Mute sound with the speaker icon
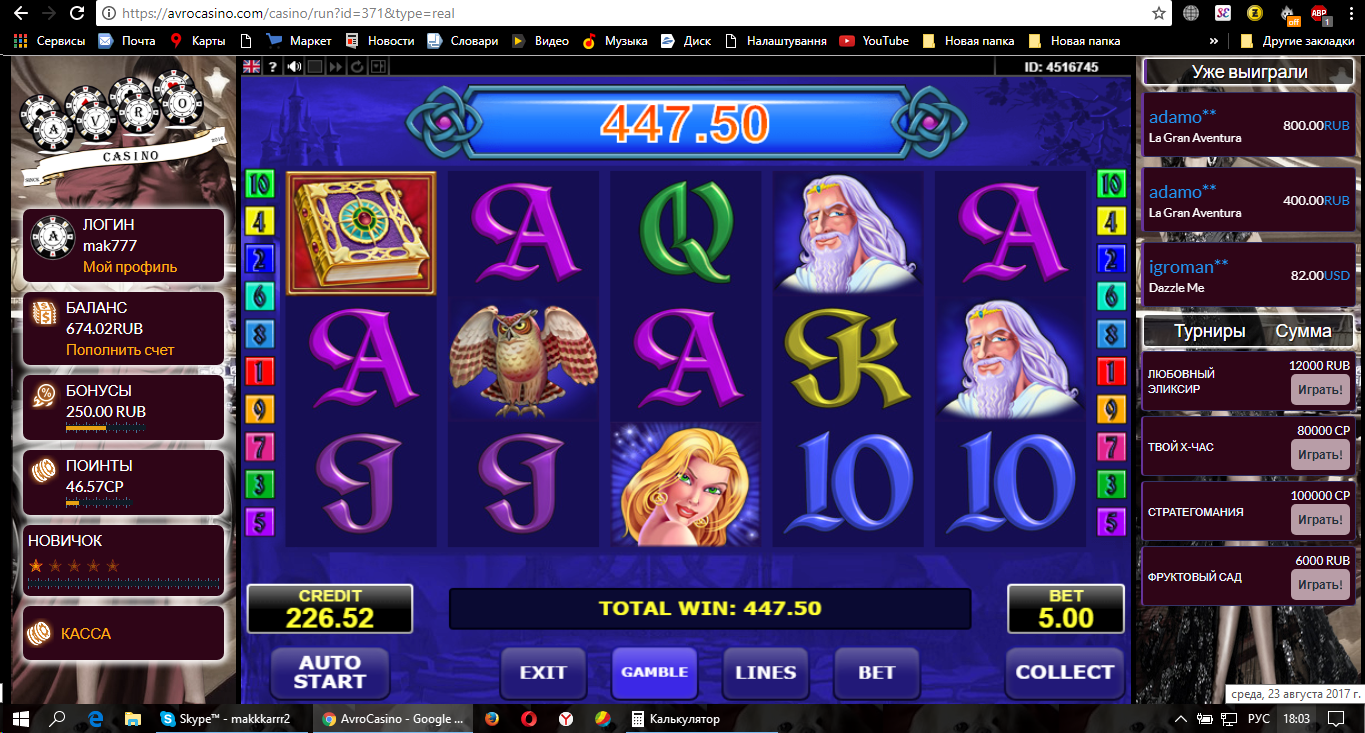This screenshot has height=733, width=1365. [x=294, y=67]
